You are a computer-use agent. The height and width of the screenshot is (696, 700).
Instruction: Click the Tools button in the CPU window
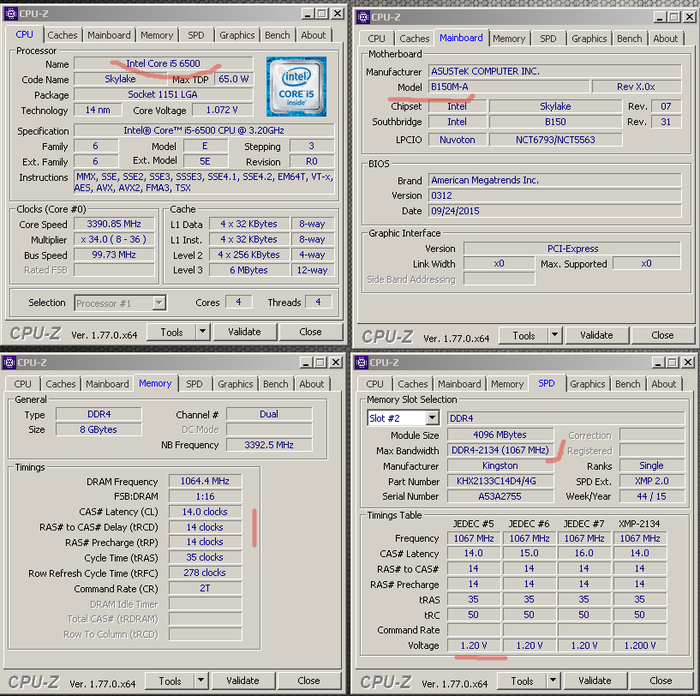pos(171,332)
